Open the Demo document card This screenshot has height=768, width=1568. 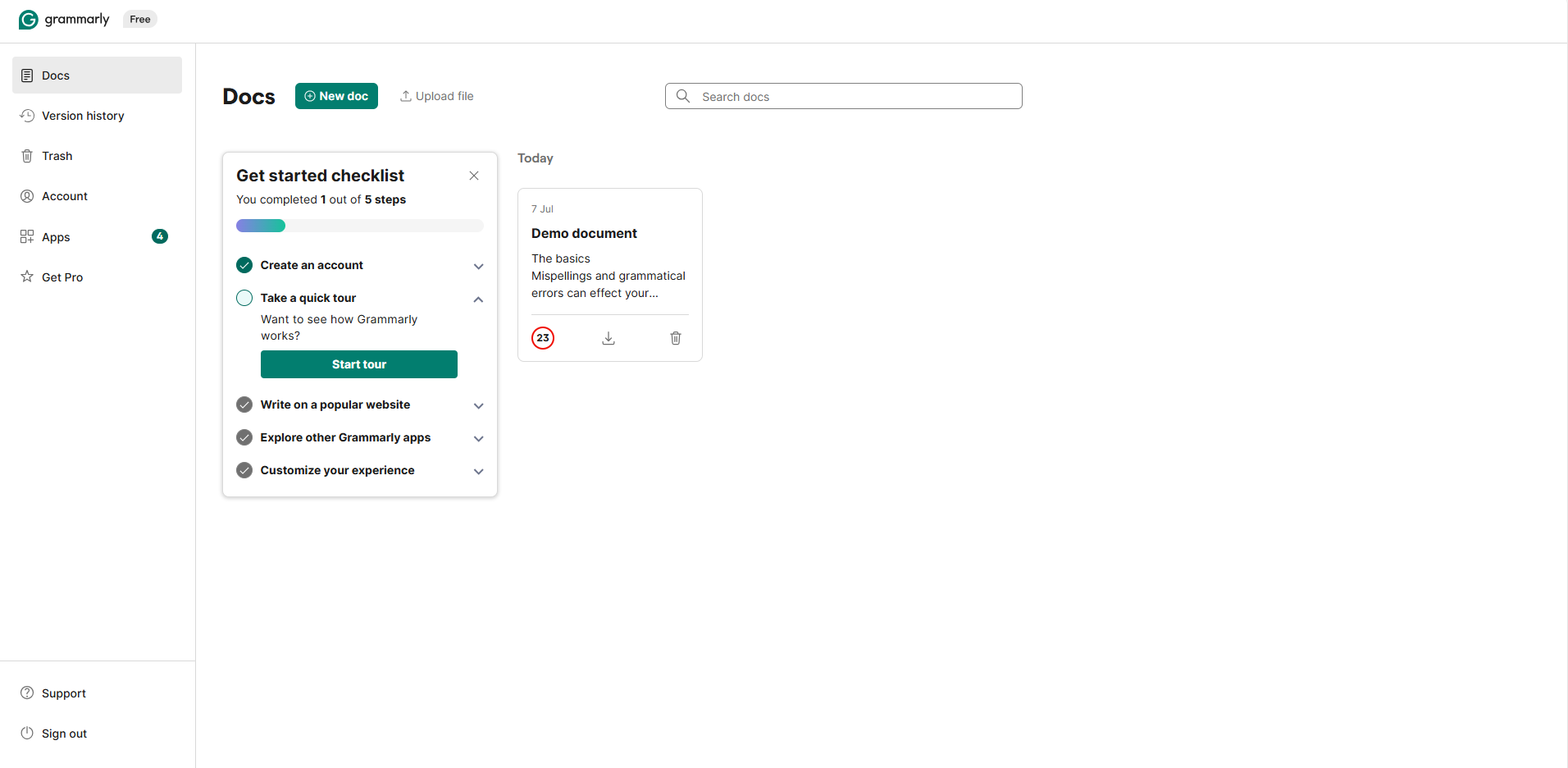pyautogui.click(x=610, y=275)
